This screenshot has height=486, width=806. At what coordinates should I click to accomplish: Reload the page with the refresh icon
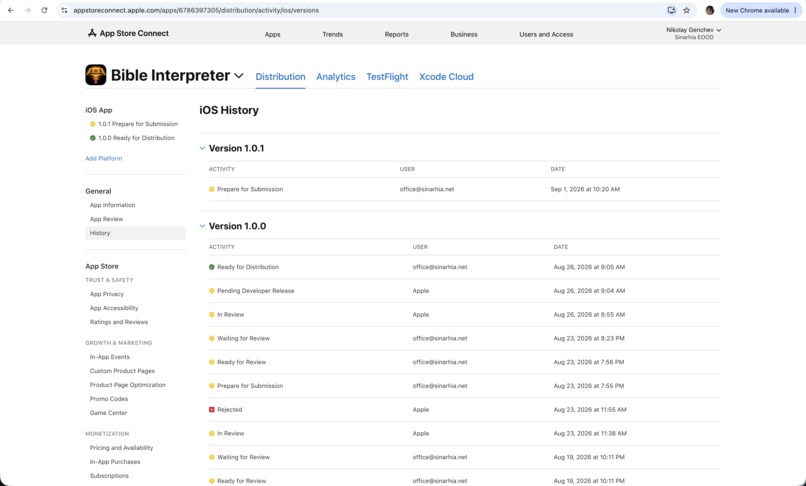[44, 10]
